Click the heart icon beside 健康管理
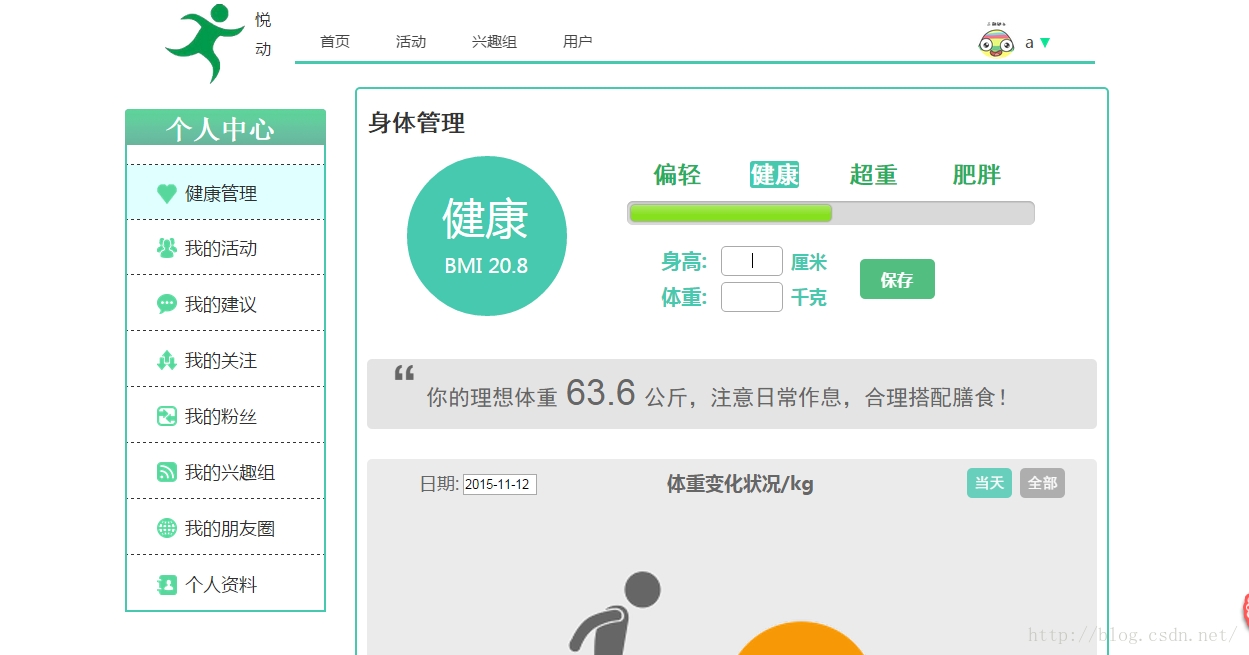1249x655 pixels. point(167,193)
